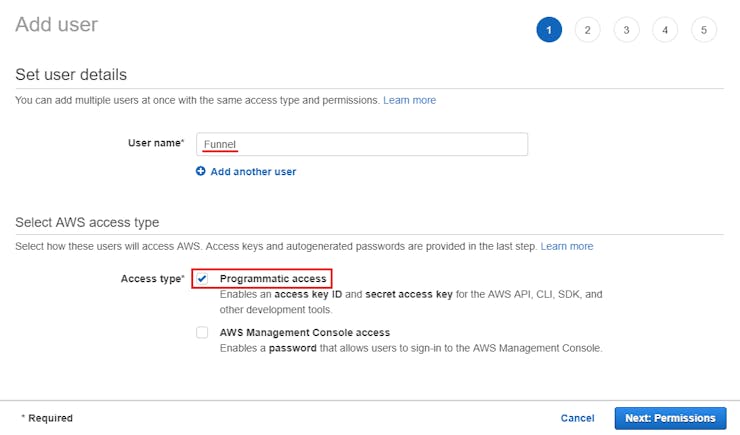Click the Set user details section heading

(x=71, y=75)
